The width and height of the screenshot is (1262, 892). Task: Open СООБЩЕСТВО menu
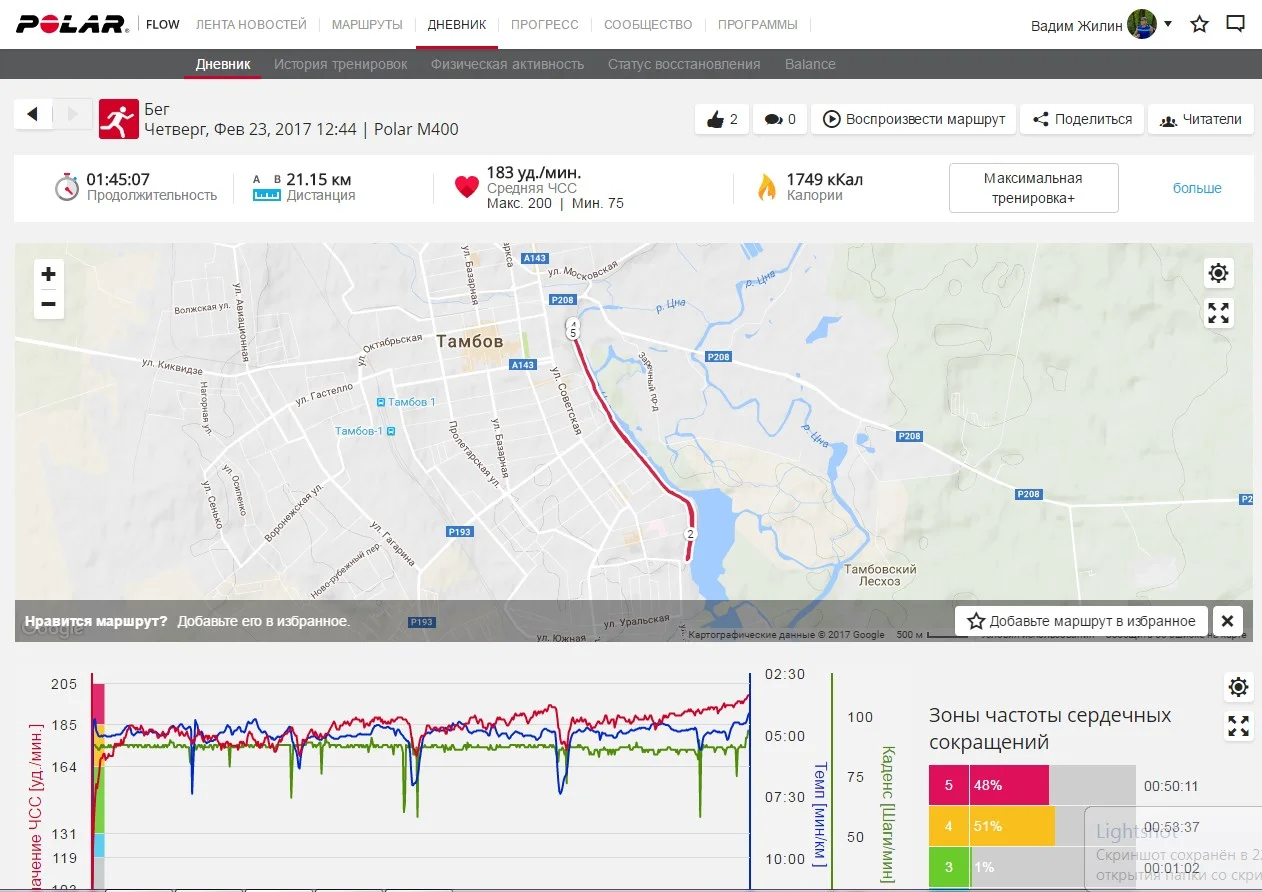(648, 25)
